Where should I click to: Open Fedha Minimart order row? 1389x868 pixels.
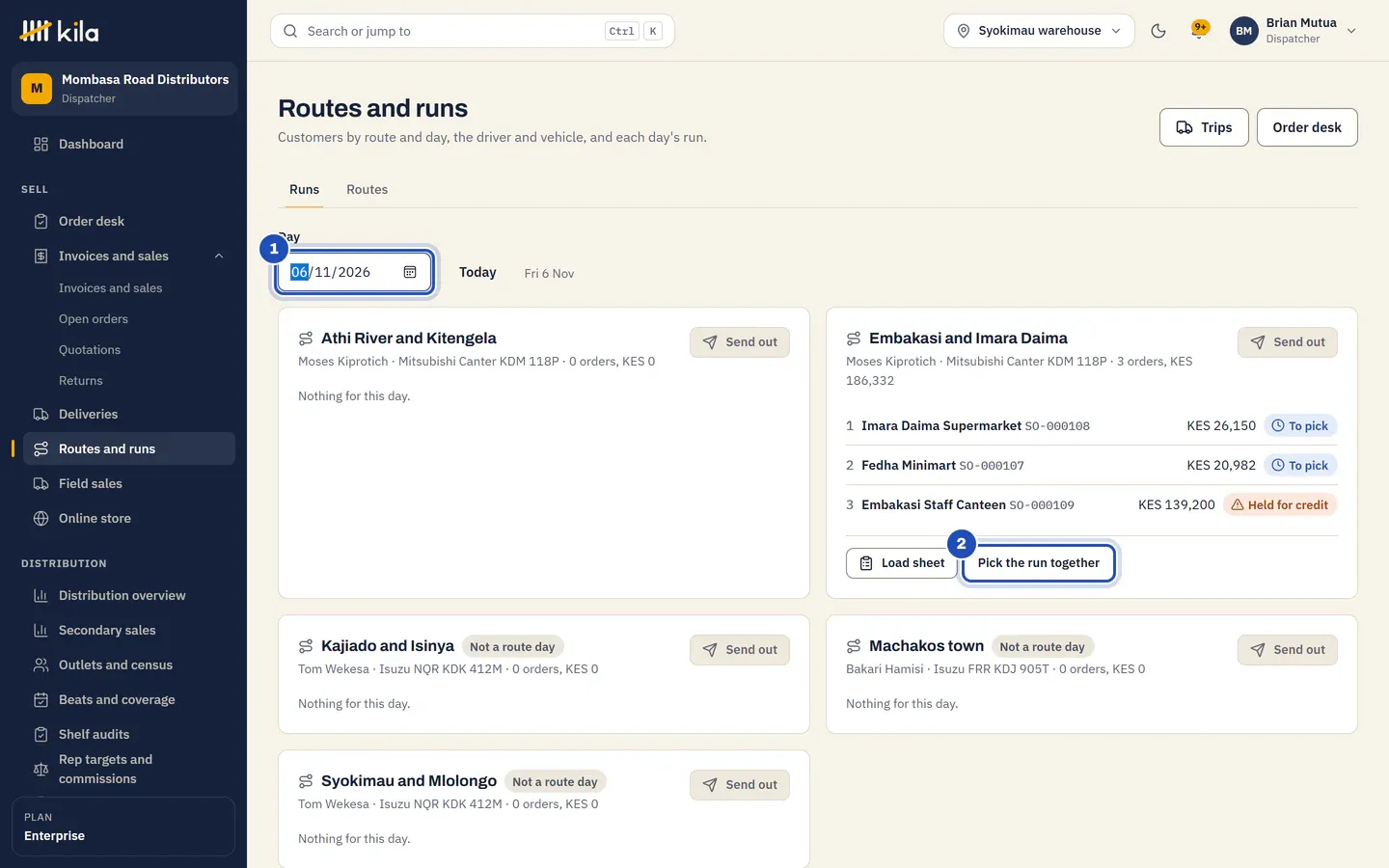tap(1092, 465)
